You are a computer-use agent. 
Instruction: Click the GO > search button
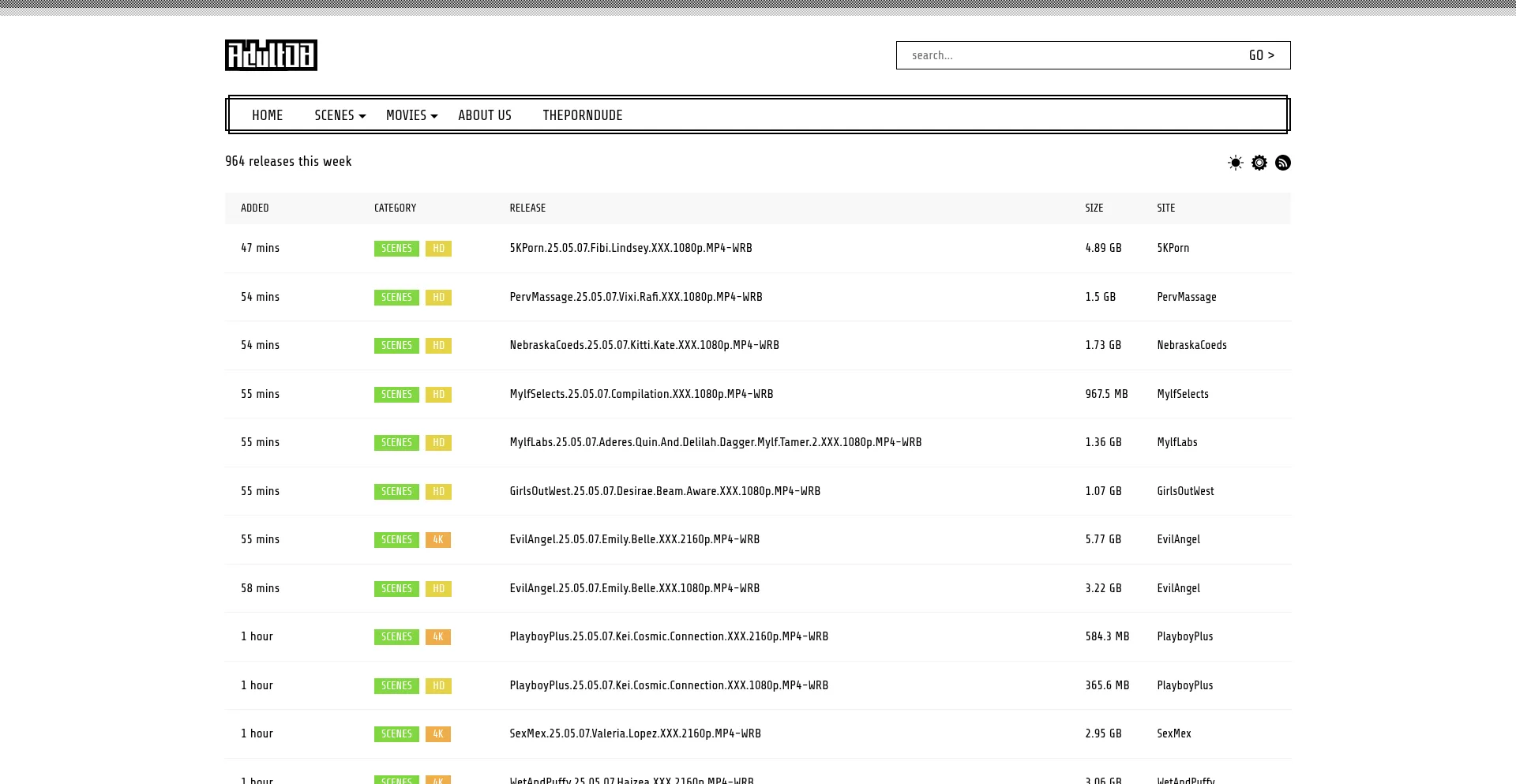[x=1262, y=55]
